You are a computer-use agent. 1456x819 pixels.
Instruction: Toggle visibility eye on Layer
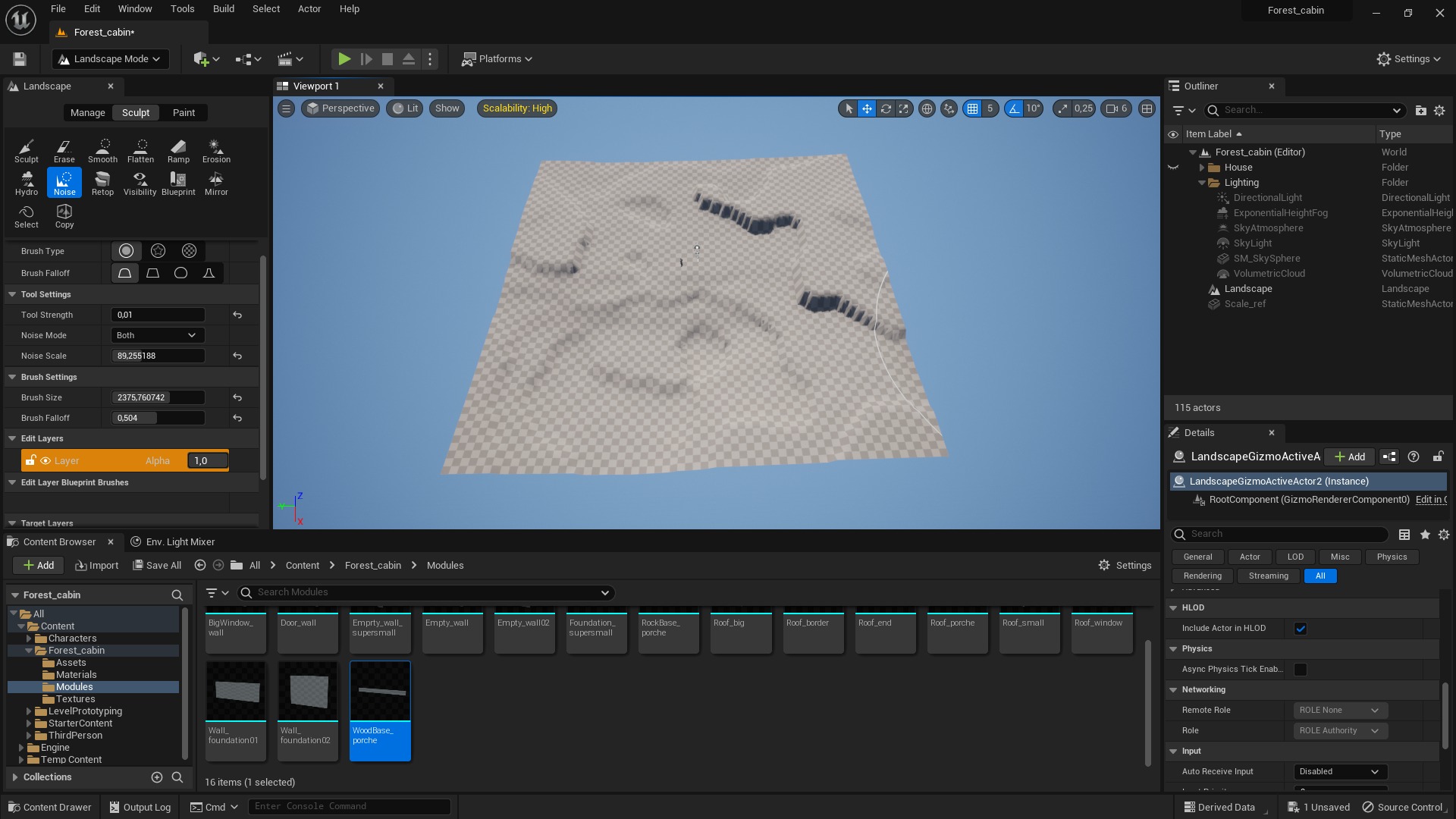(45, 461)
